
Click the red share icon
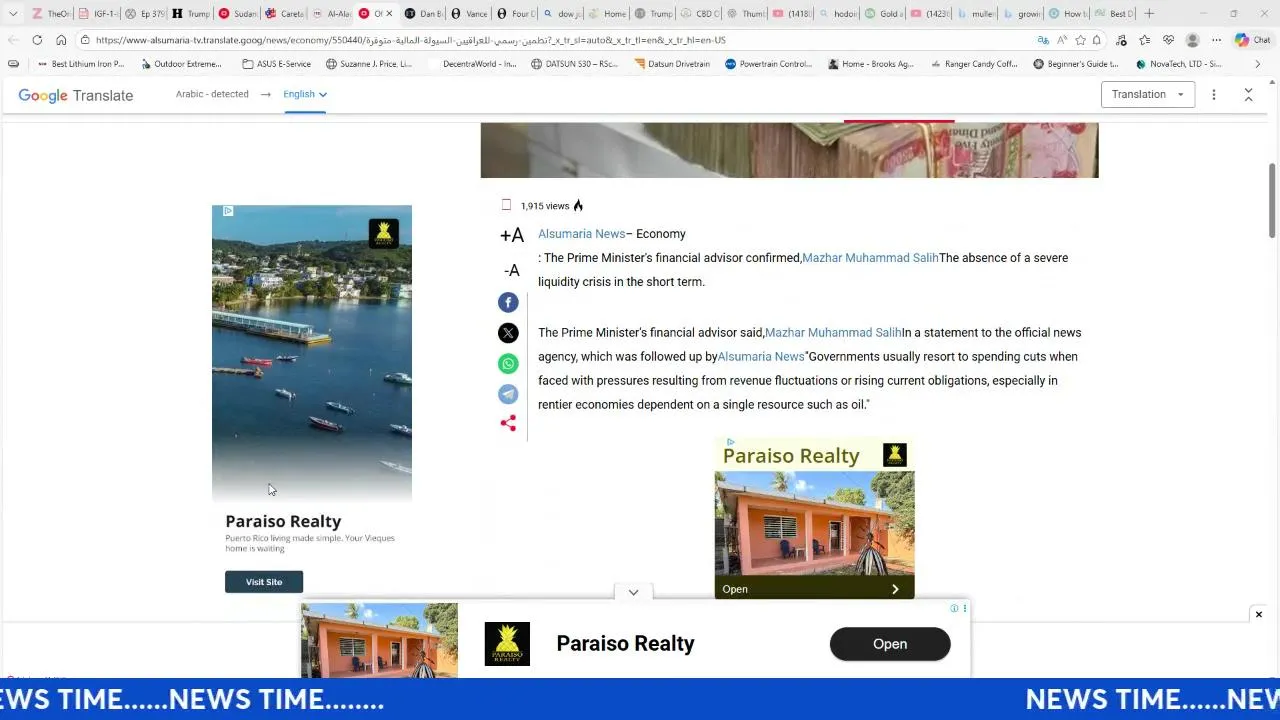(508, 423)
